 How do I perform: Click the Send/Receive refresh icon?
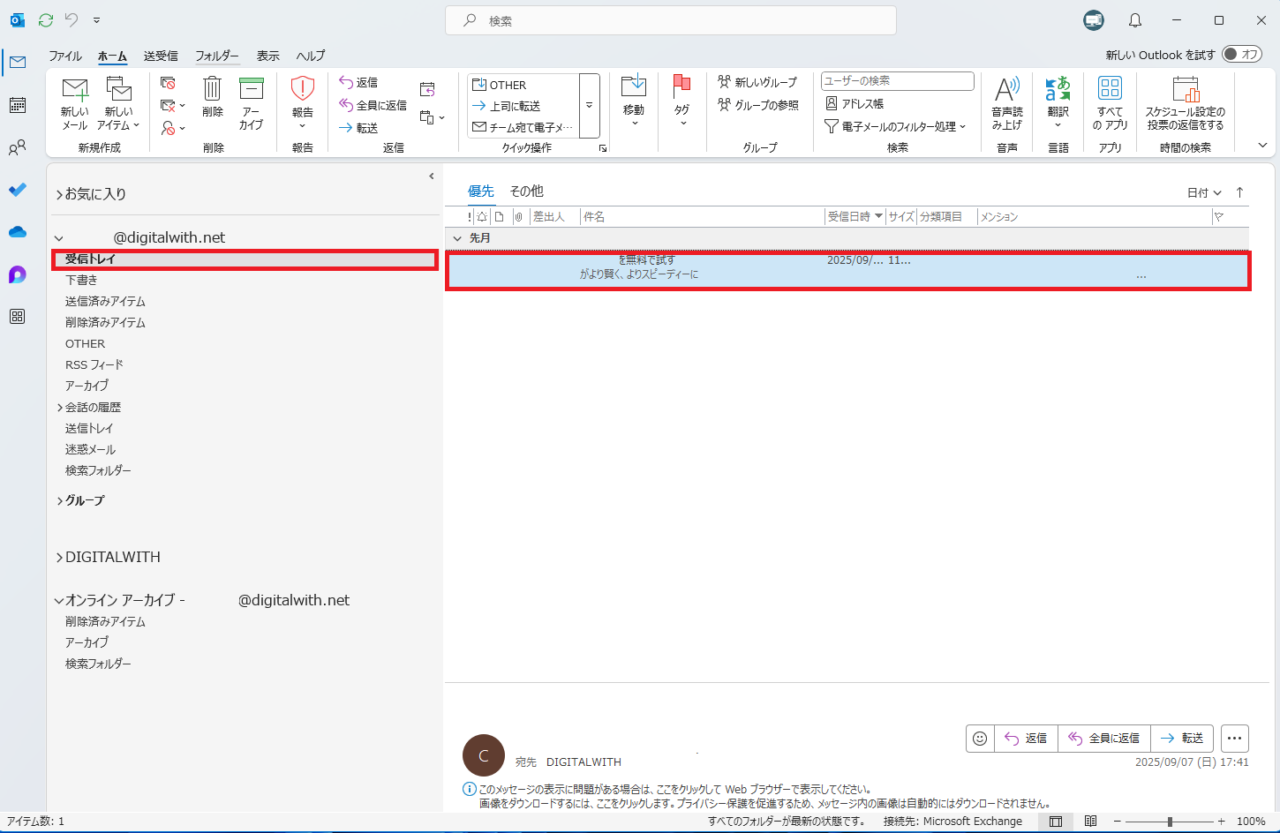[44, 19]
